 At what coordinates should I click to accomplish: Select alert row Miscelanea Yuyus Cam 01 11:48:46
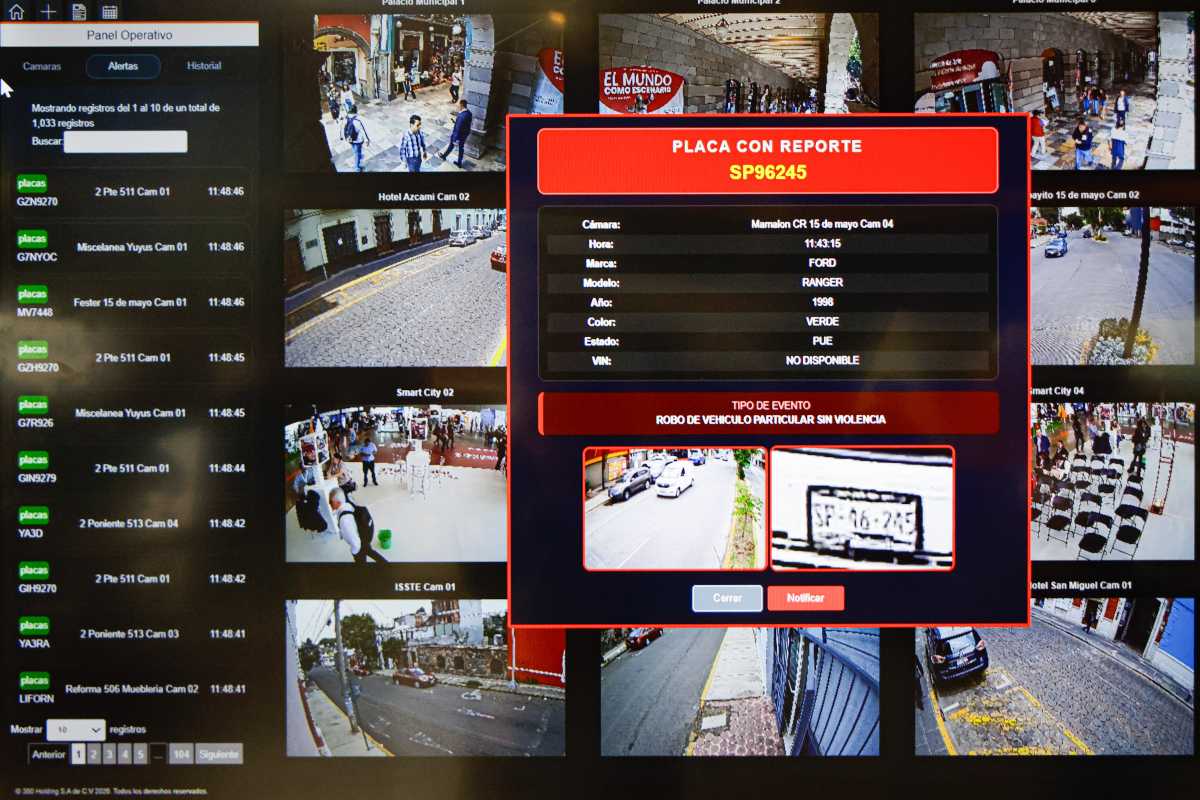(x=130, y=247)
